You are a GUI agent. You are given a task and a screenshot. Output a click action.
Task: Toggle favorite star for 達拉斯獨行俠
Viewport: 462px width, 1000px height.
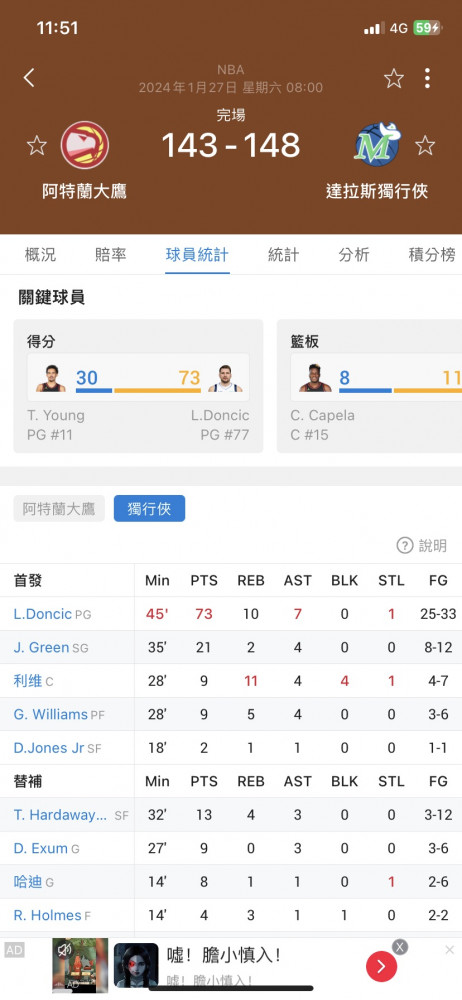pos(425,145)
